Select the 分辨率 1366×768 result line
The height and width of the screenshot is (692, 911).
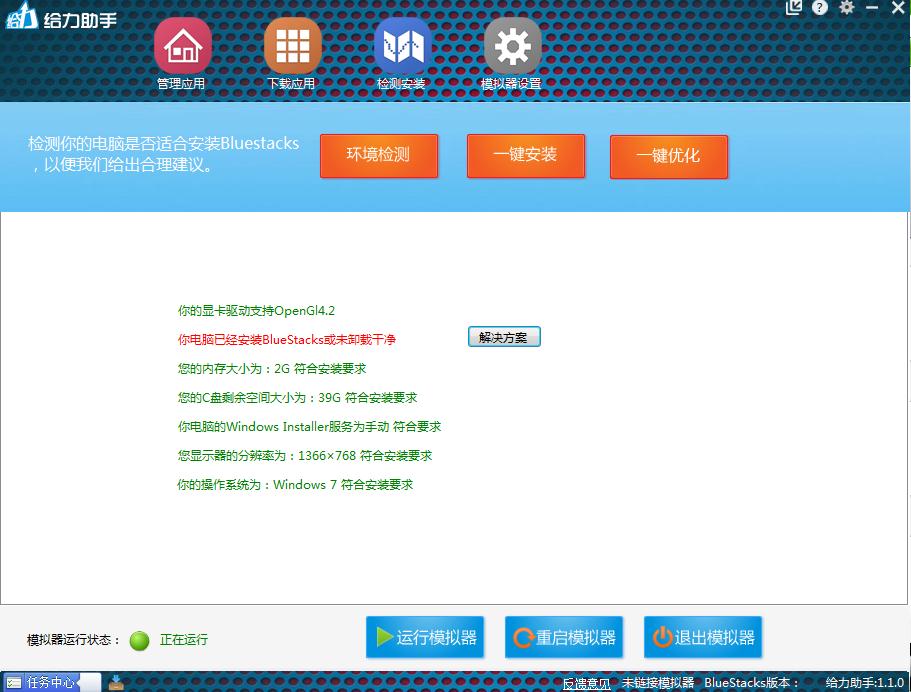tap(305, 456)
